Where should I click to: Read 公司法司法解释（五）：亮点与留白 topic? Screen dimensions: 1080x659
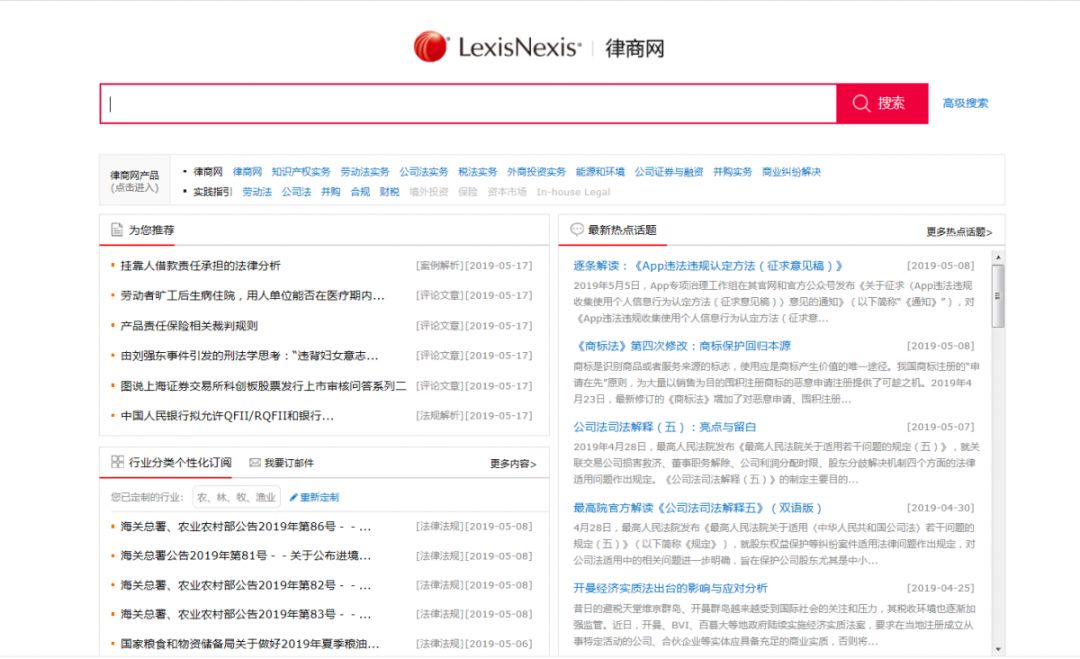pos(664,427)
